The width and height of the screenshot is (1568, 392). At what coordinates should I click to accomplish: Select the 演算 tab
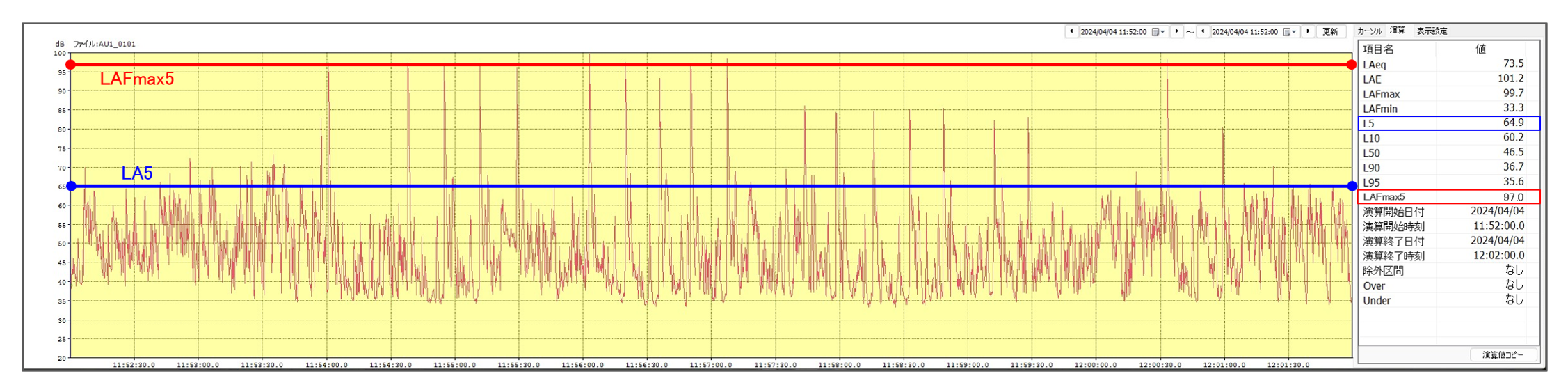coord(1397,31)
